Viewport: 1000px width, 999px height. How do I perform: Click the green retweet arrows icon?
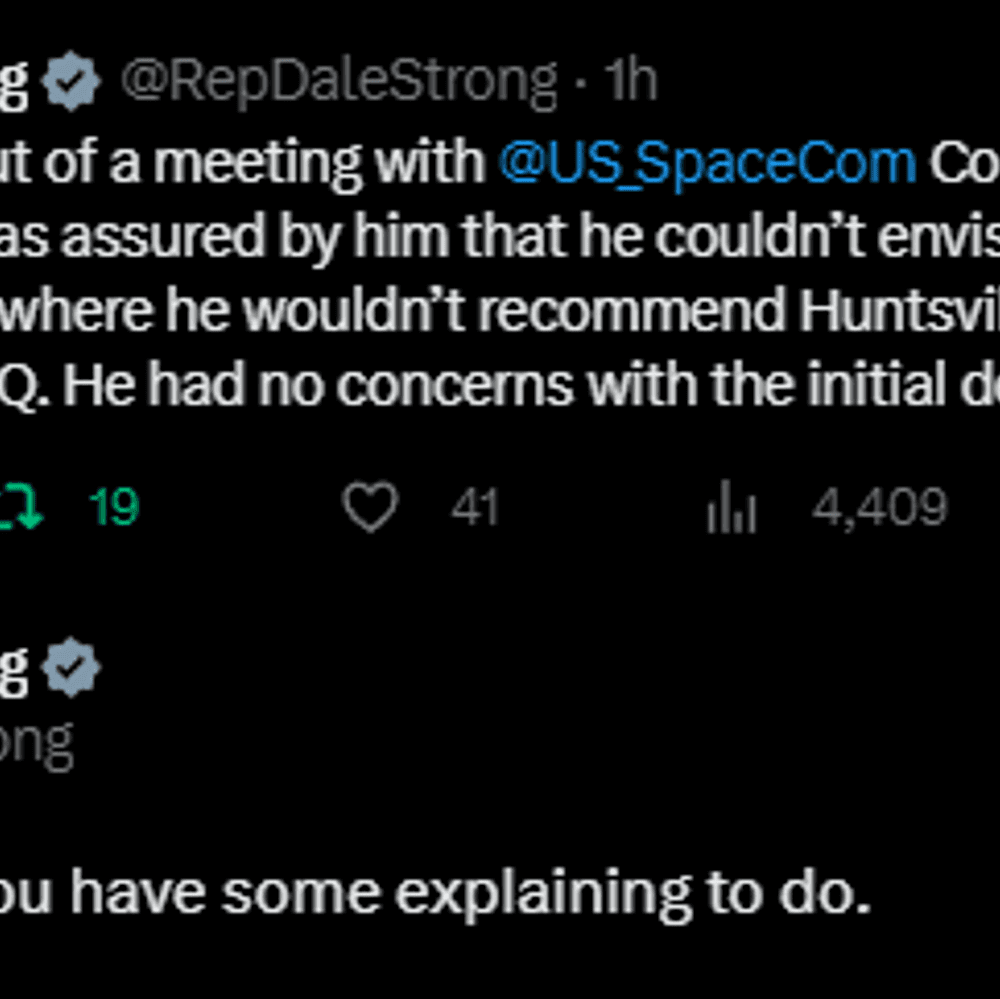[20, 507]
